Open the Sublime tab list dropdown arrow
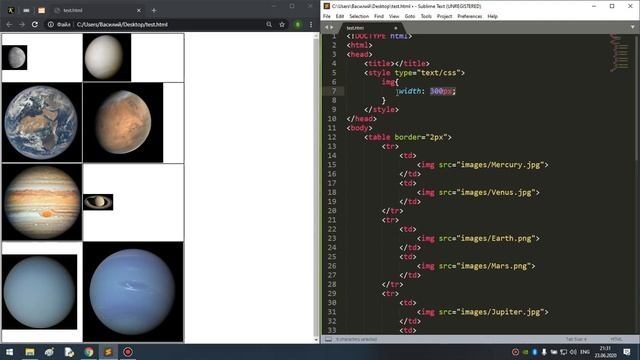The image size is (640, 360). [x=633, y=27]
